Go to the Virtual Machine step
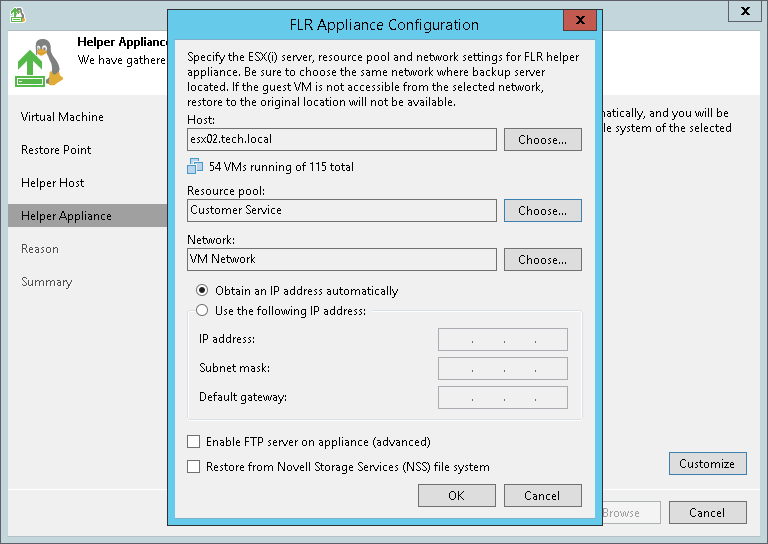Image resolution: width=768 pixels, height=544 pixels. [62, 117]
